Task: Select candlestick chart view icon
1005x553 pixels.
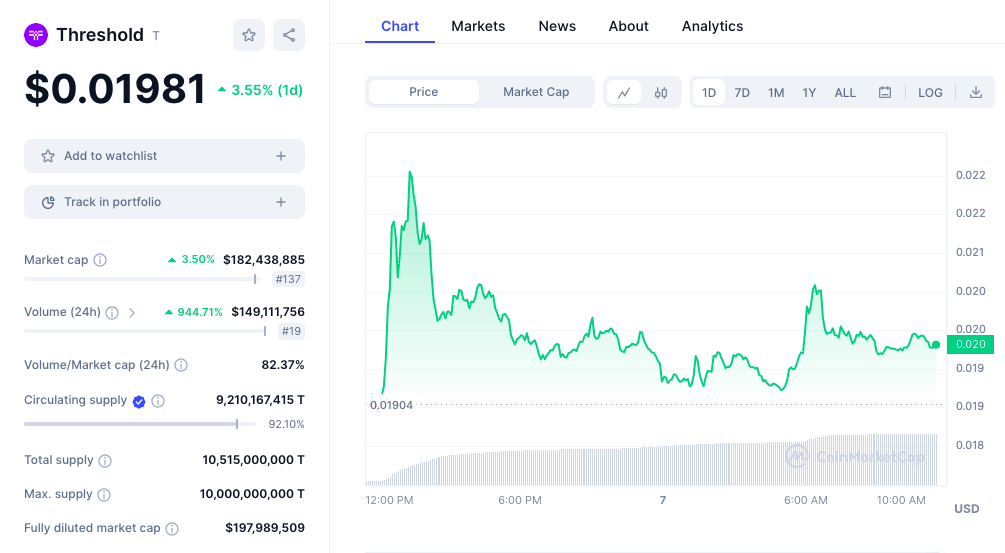Action: [x=661, y=92]
